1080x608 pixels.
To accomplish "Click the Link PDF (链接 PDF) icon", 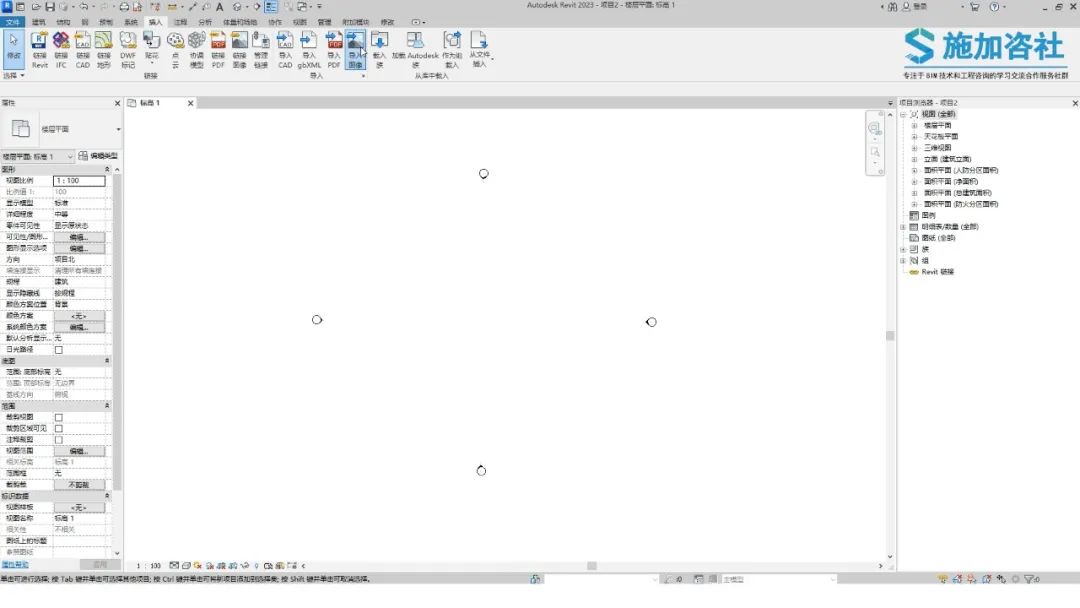I will [218, 50].
